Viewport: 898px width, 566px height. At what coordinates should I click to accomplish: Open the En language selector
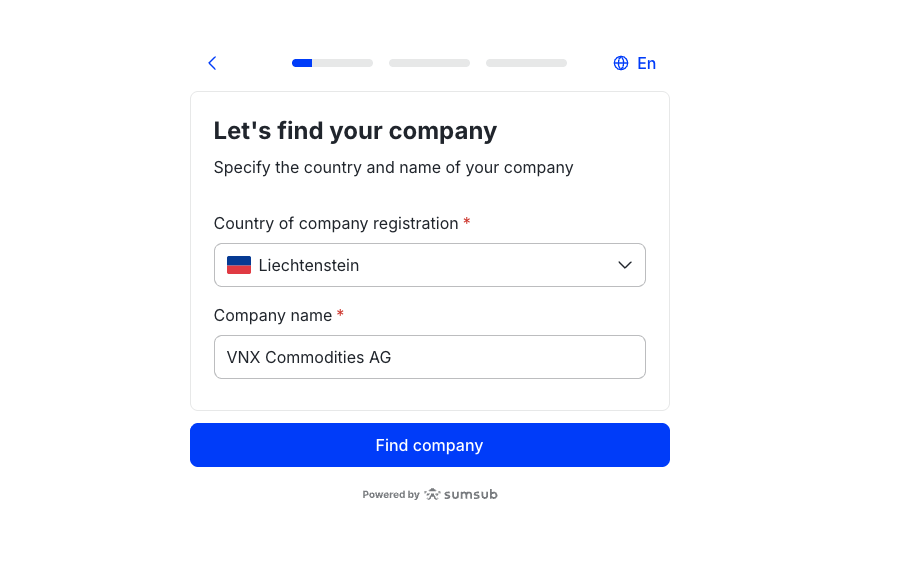pos(646,63)
